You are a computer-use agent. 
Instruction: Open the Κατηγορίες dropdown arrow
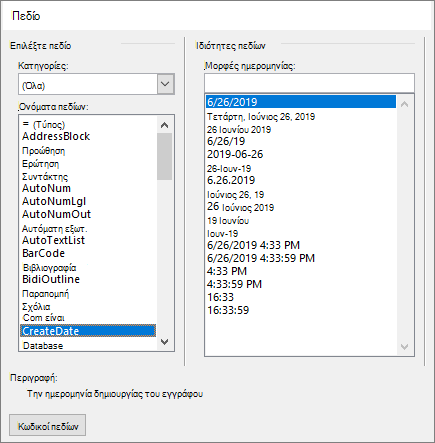(165, 84)
